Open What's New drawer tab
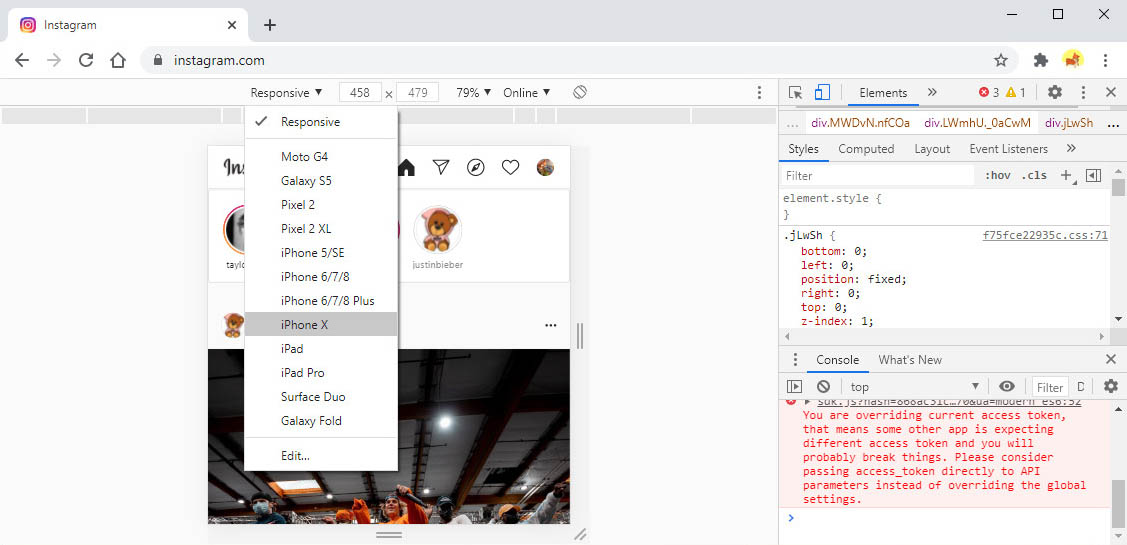Image resolution: width=1127 pixels, height=545 pixels. click(x=910, y=359)
